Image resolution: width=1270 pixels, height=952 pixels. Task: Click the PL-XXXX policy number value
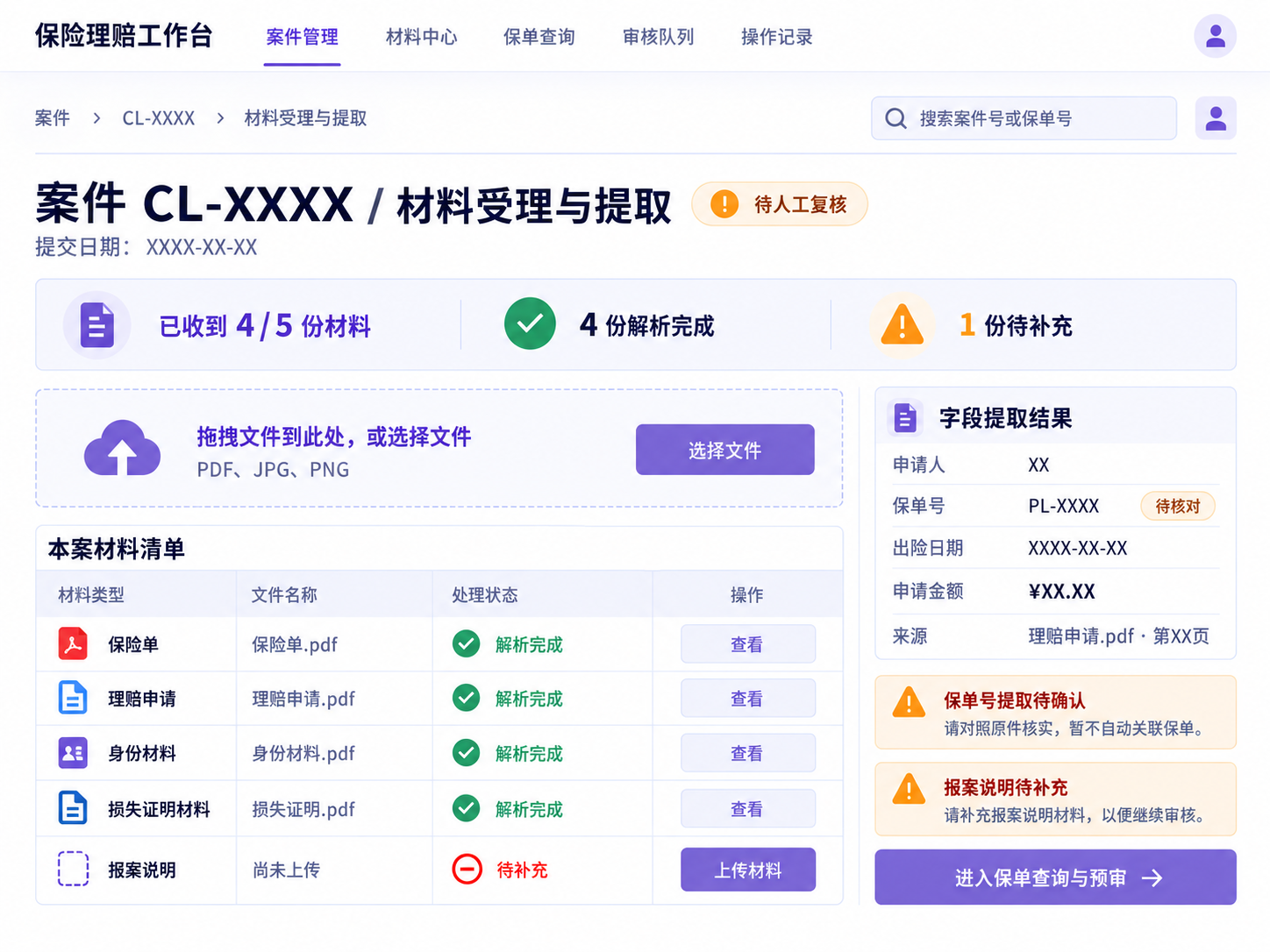(1063, 506)
